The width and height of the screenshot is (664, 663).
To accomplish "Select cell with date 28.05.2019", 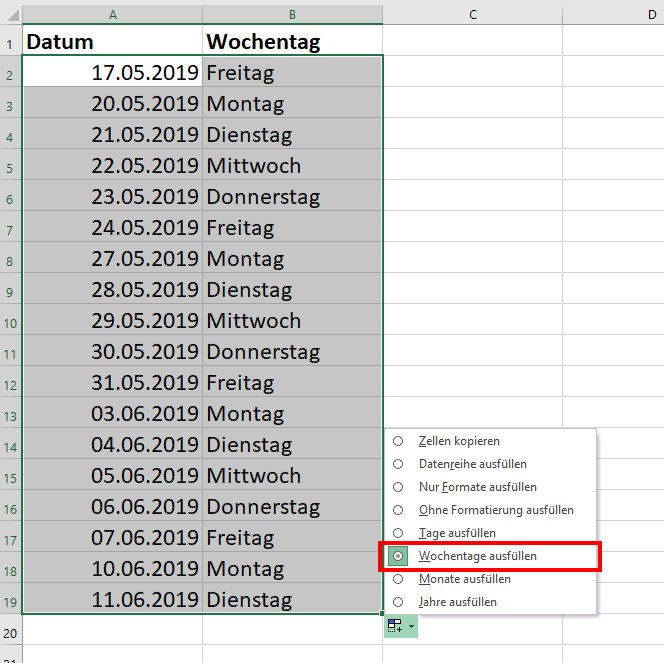I will pyautogui.click(x=113, y=288).
